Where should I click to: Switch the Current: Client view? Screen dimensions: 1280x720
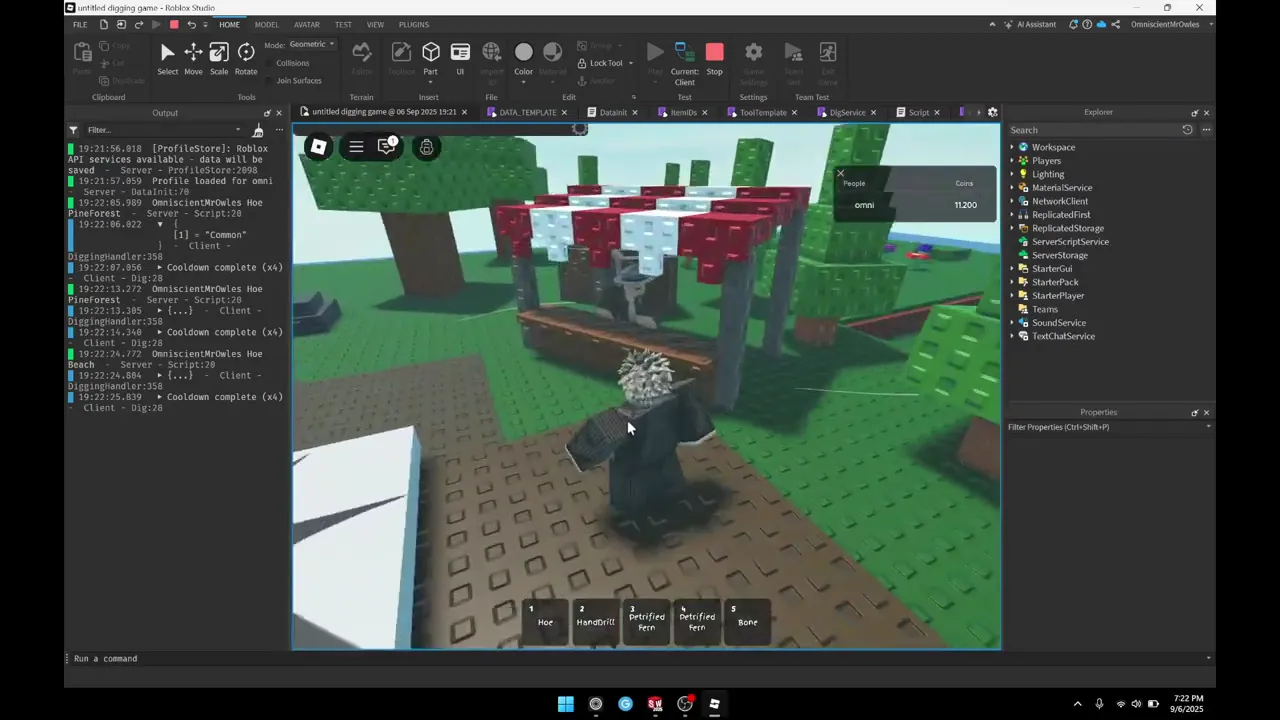pyautogui.click(x=684, y=64)
